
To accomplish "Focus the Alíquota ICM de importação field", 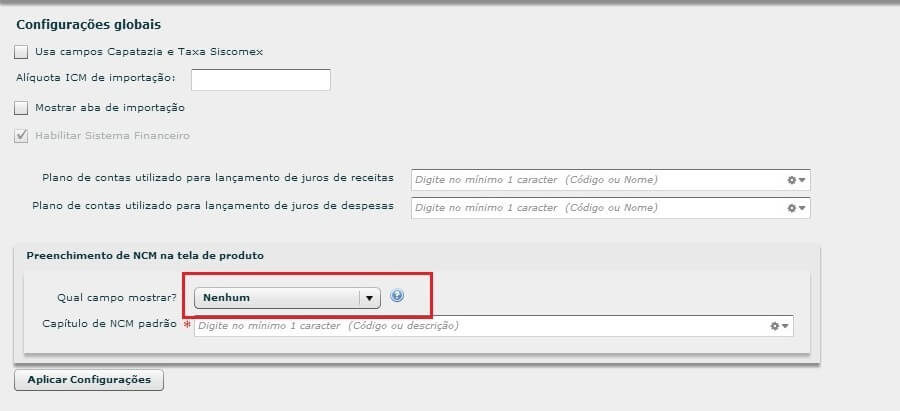I will click(261, 80).
